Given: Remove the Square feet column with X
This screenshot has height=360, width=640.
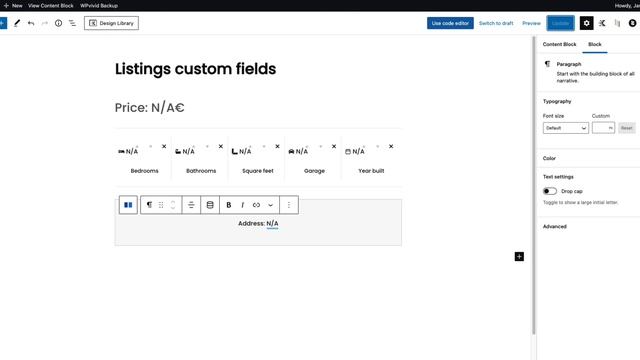Looking at the screenshot, I should tap(278, 146).
